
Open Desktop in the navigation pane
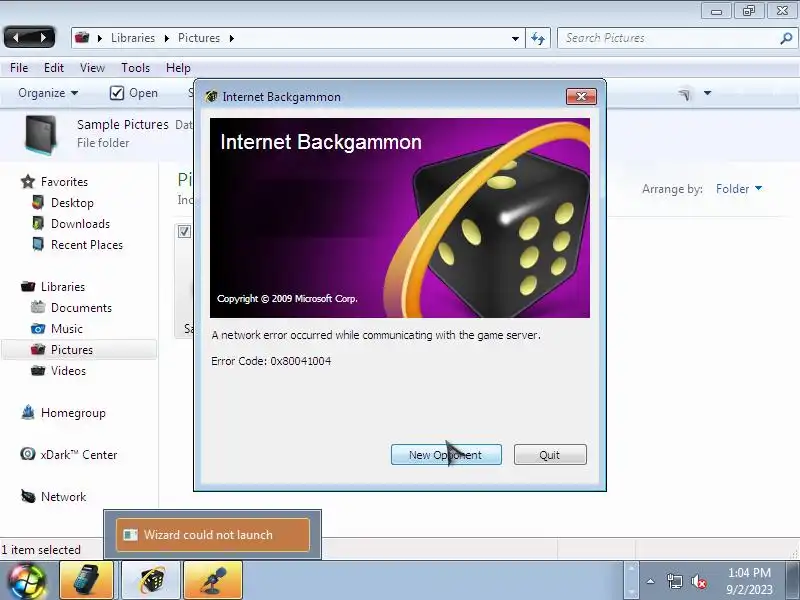(72, 203)
